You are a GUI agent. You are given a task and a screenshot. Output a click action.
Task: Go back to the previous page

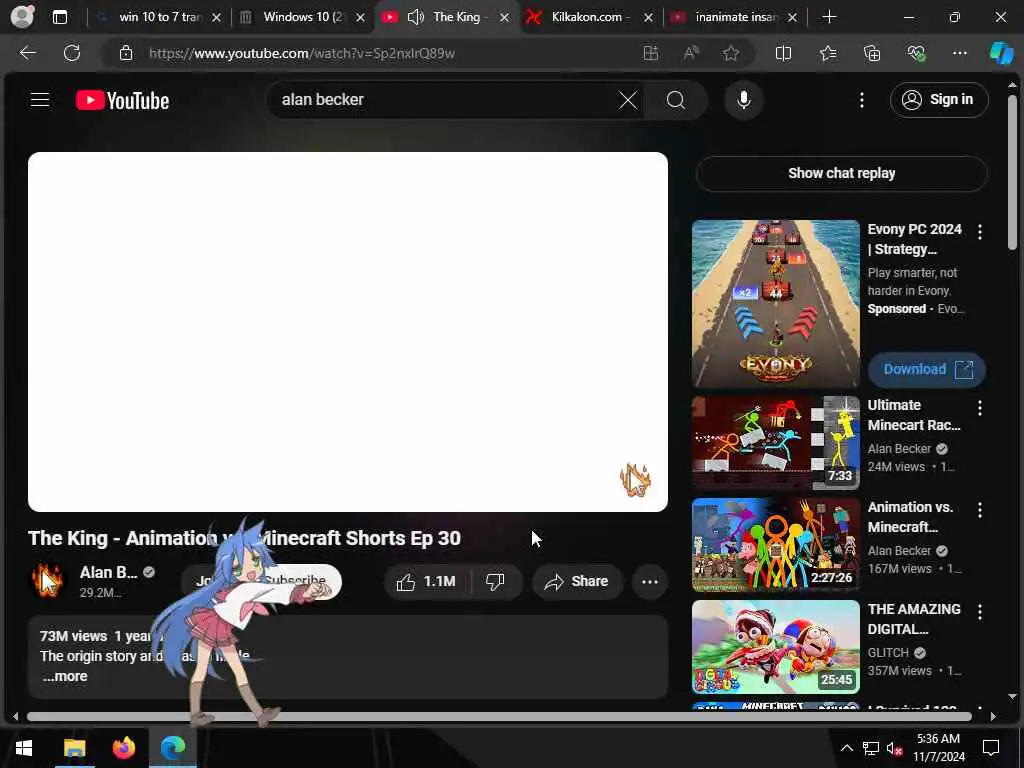[x=27, y=53]
